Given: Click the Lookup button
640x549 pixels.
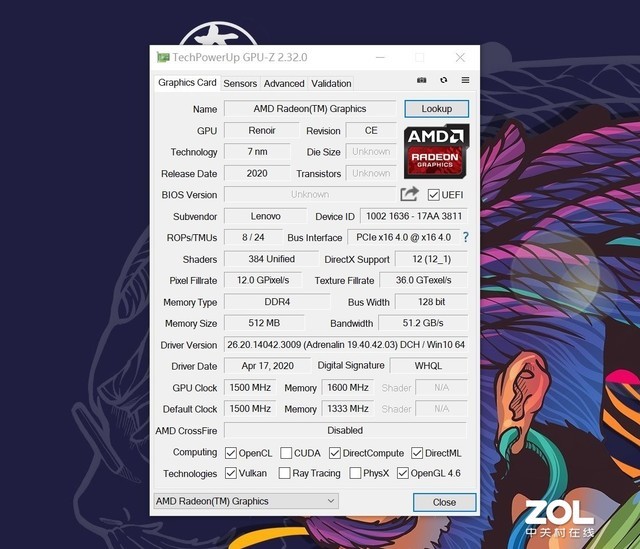Looking at the screenshot, I should click(x=437, y=109).
